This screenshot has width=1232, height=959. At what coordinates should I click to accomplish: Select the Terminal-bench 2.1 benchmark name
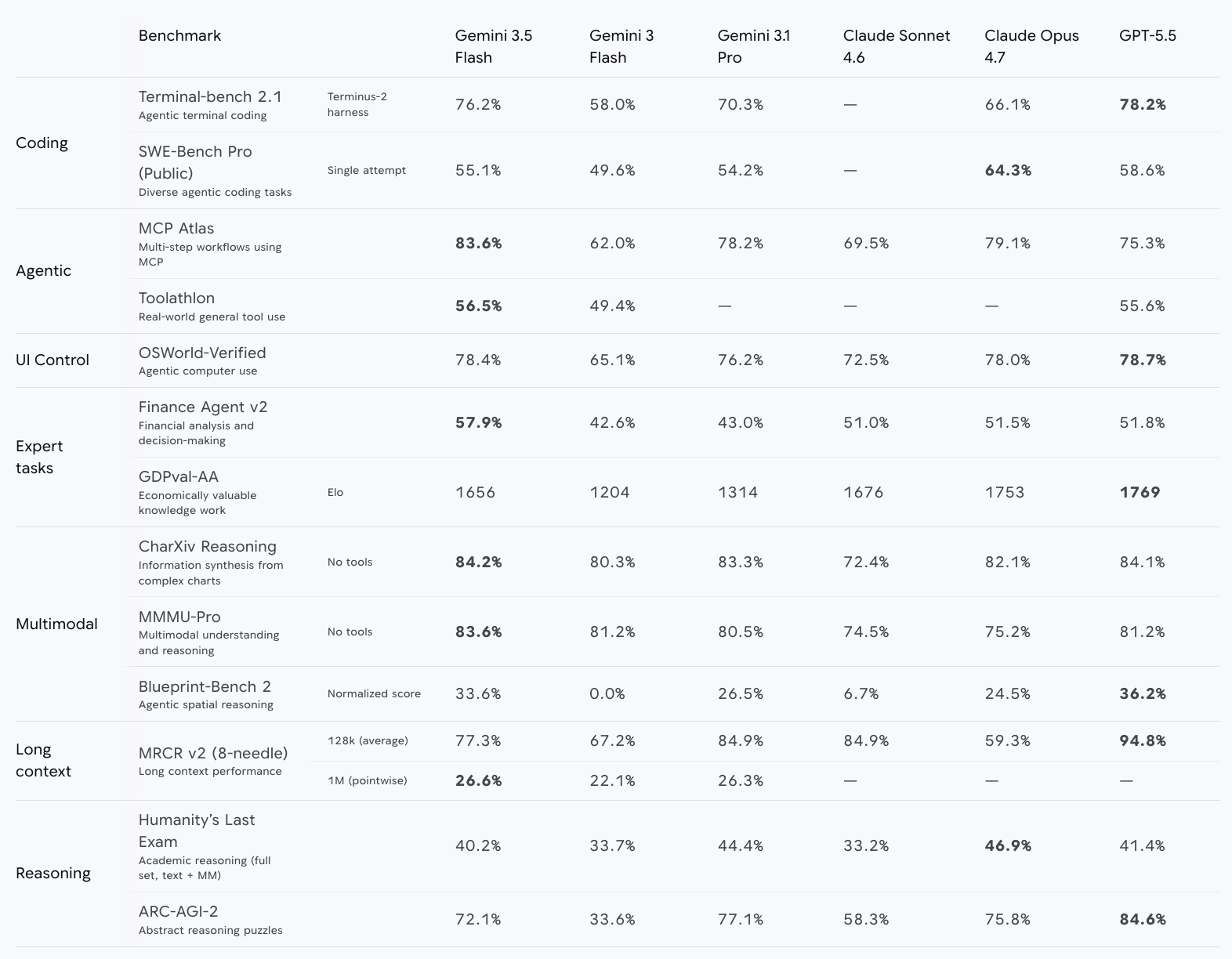pos(210,96)
